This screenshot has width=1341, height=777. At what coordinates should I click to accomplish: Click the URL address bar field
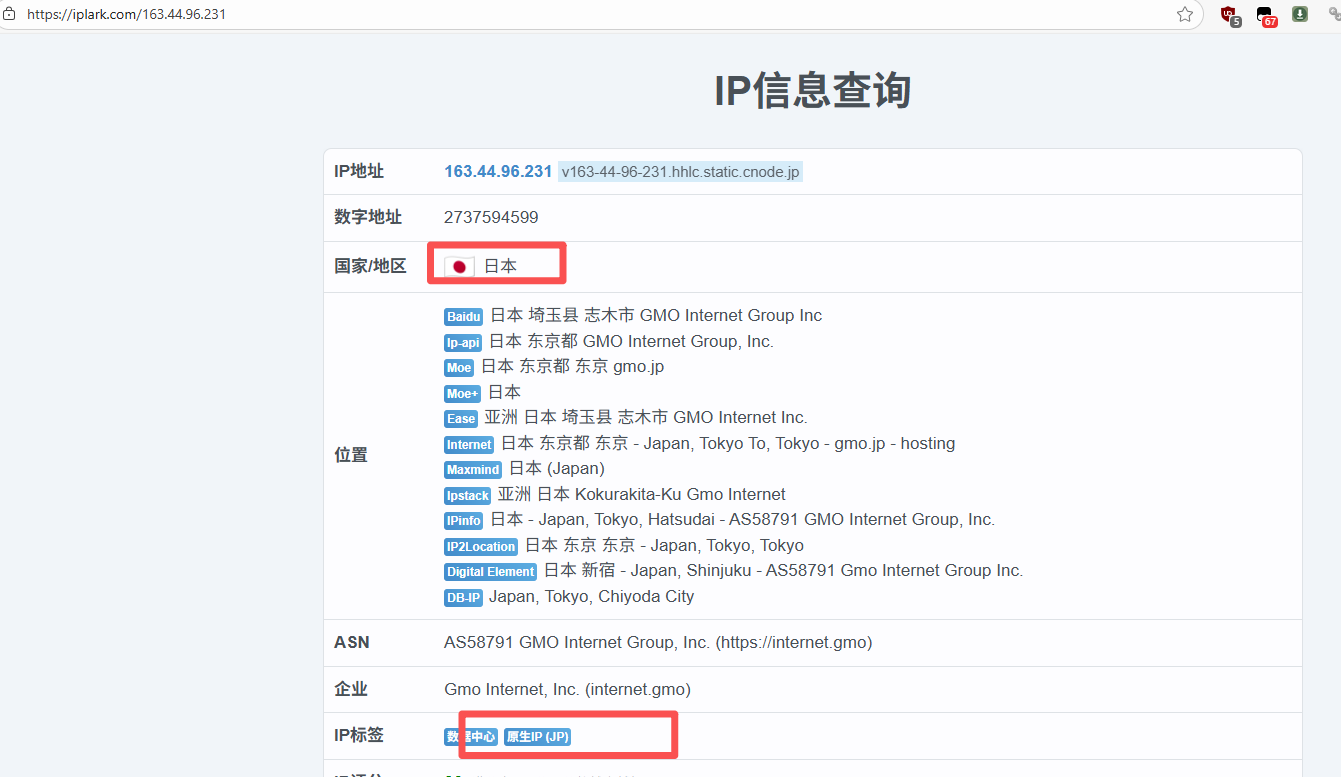tap(600, 14)
